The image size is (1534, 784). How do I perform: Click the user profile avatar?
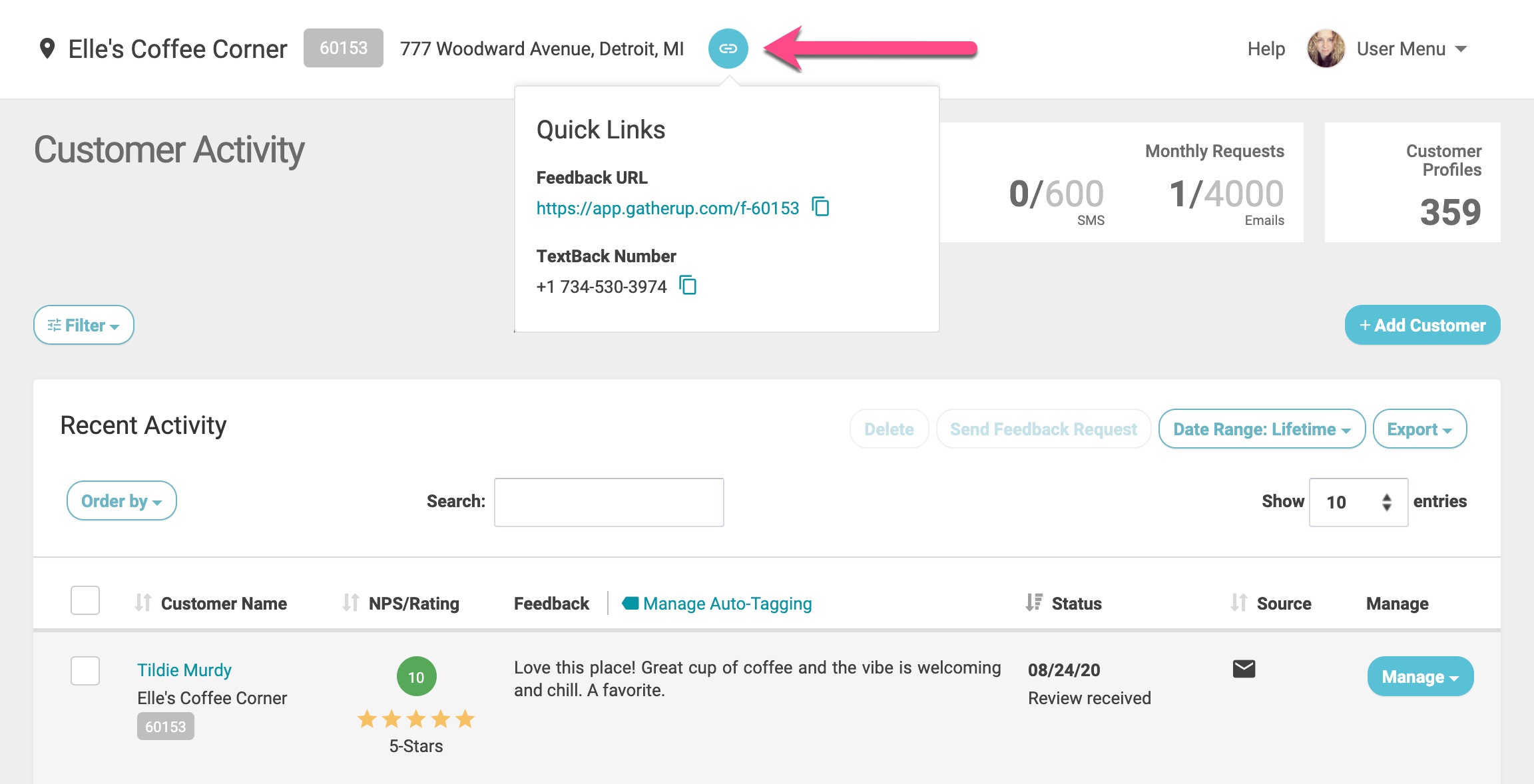[x=1325, y=47]
